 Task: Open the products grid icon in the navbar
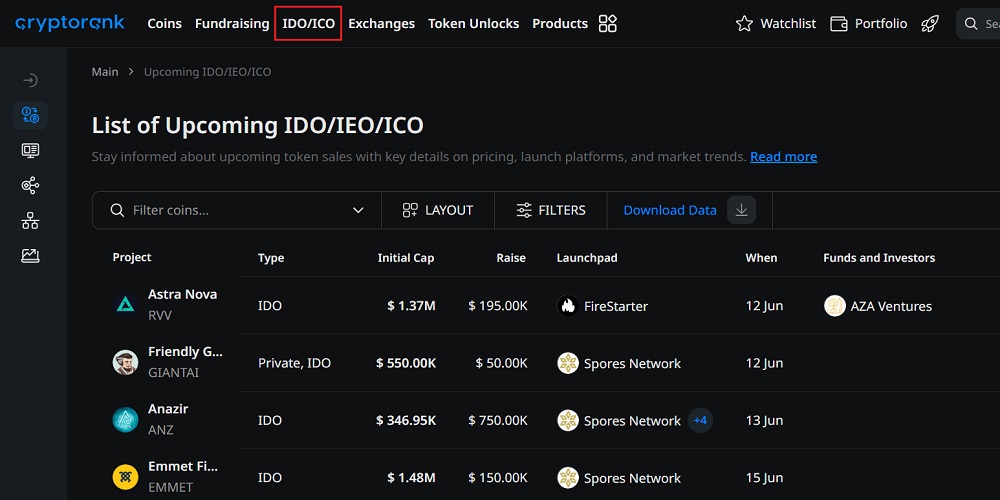tap(607, 23)
